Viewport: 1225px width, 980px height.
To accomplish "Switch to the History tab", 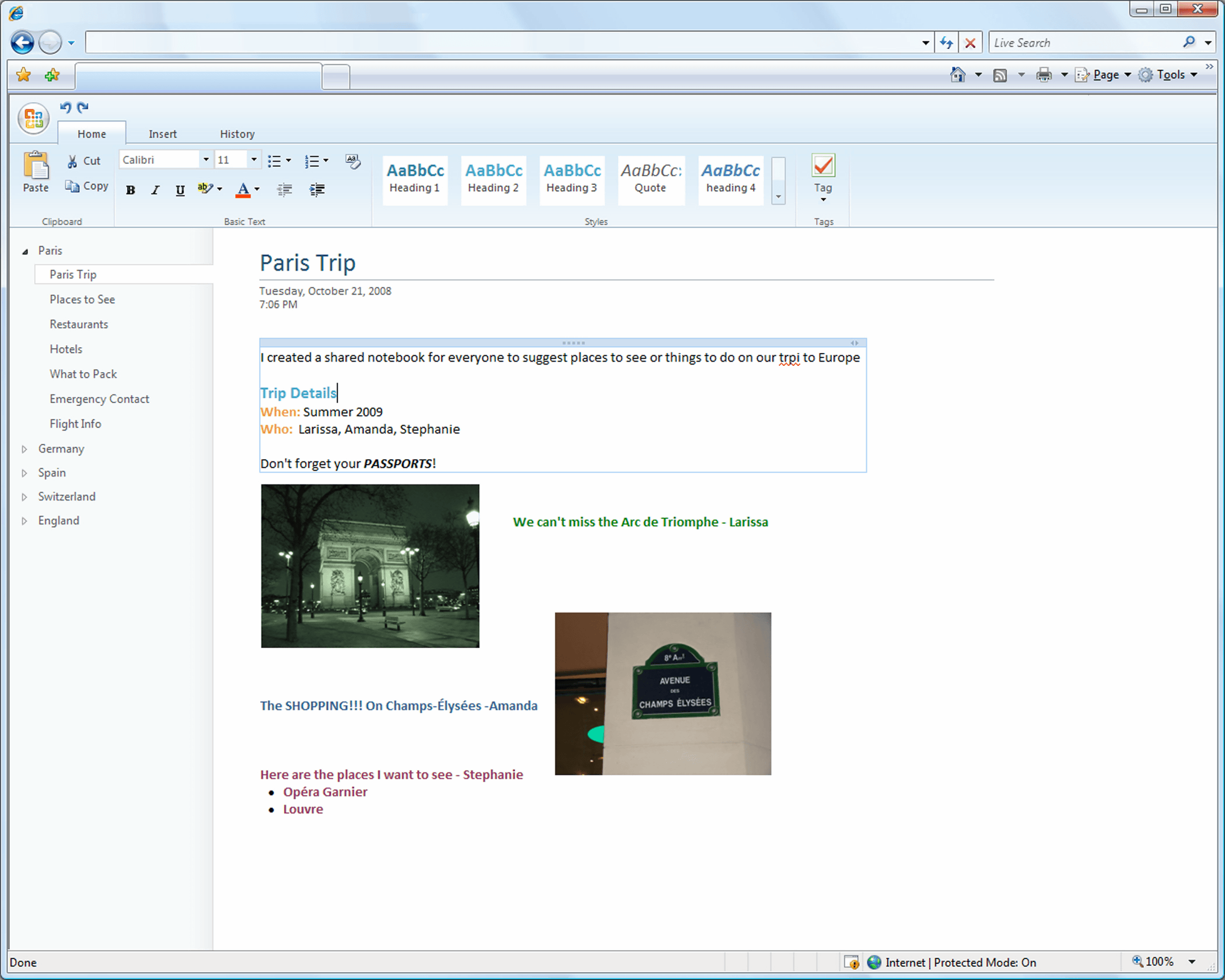I will click(x=237, y=134).
